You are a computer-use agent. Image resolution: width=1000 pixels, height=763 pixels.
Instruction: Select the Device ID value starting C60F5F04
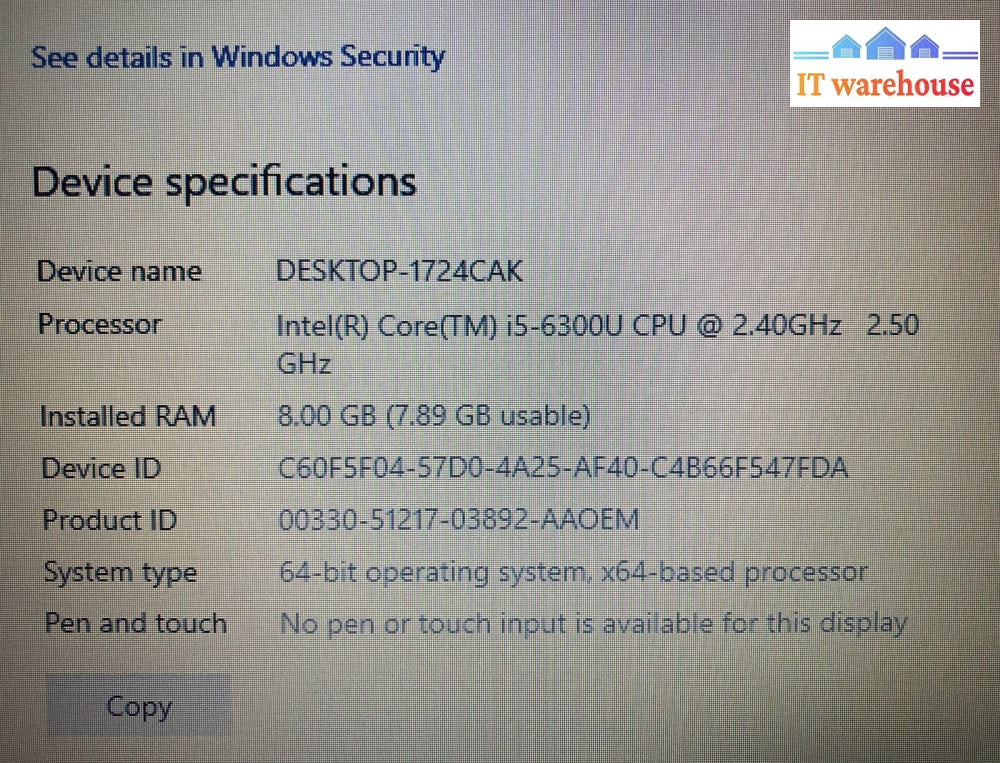(x=563, y=467)
